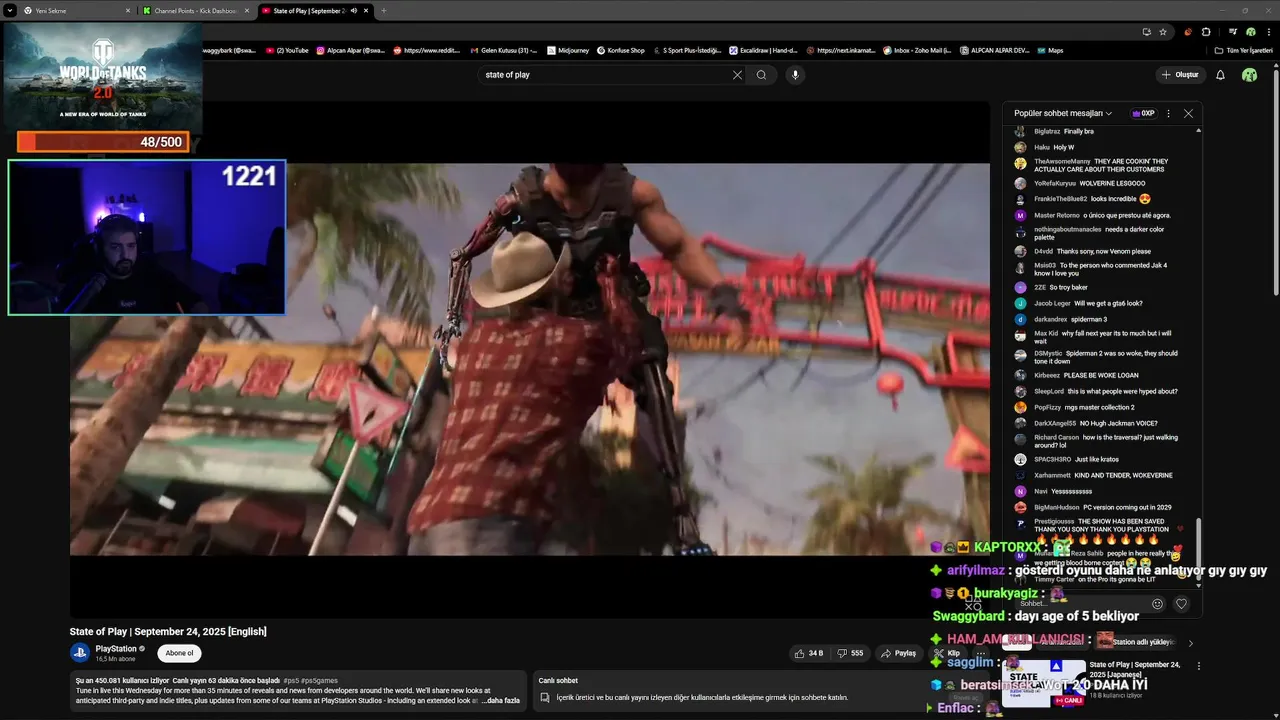This screenshot has width=1280, height=720.
Task: Expand description with ...daha fazla
Action: (x=501, y=700)
